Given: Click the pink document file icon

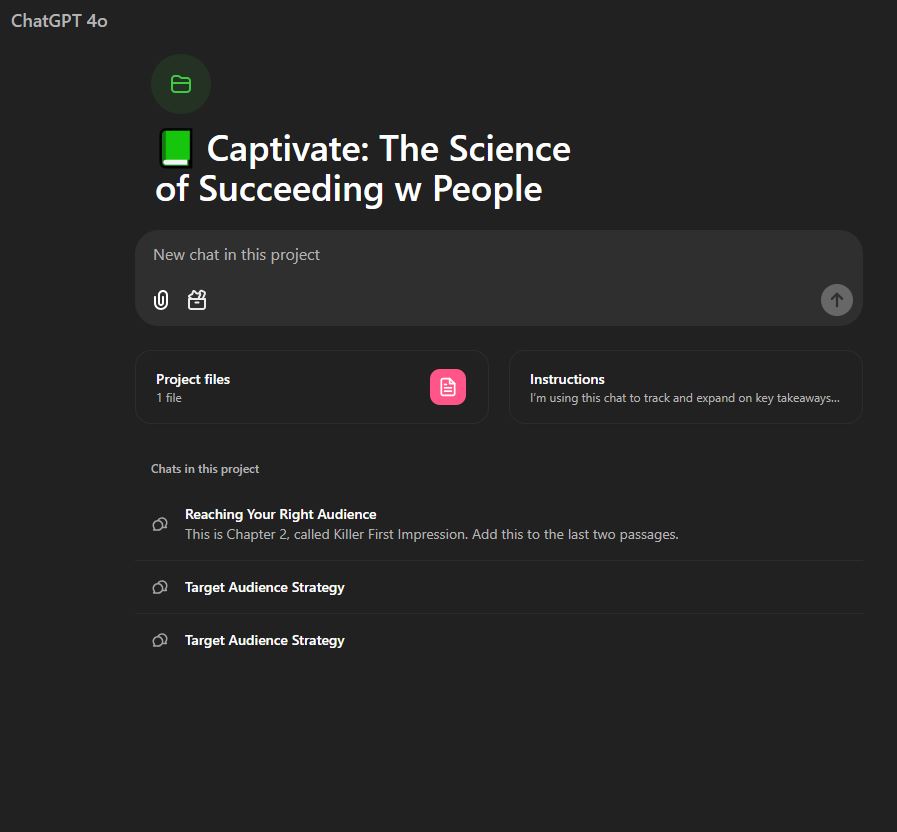Looking at the screenshot, I should [447, 387].
